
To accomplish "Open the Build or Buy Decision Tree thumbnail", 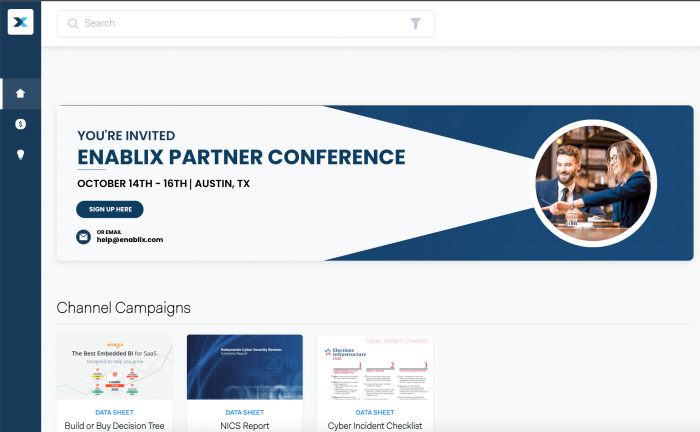I will [115, 367].
